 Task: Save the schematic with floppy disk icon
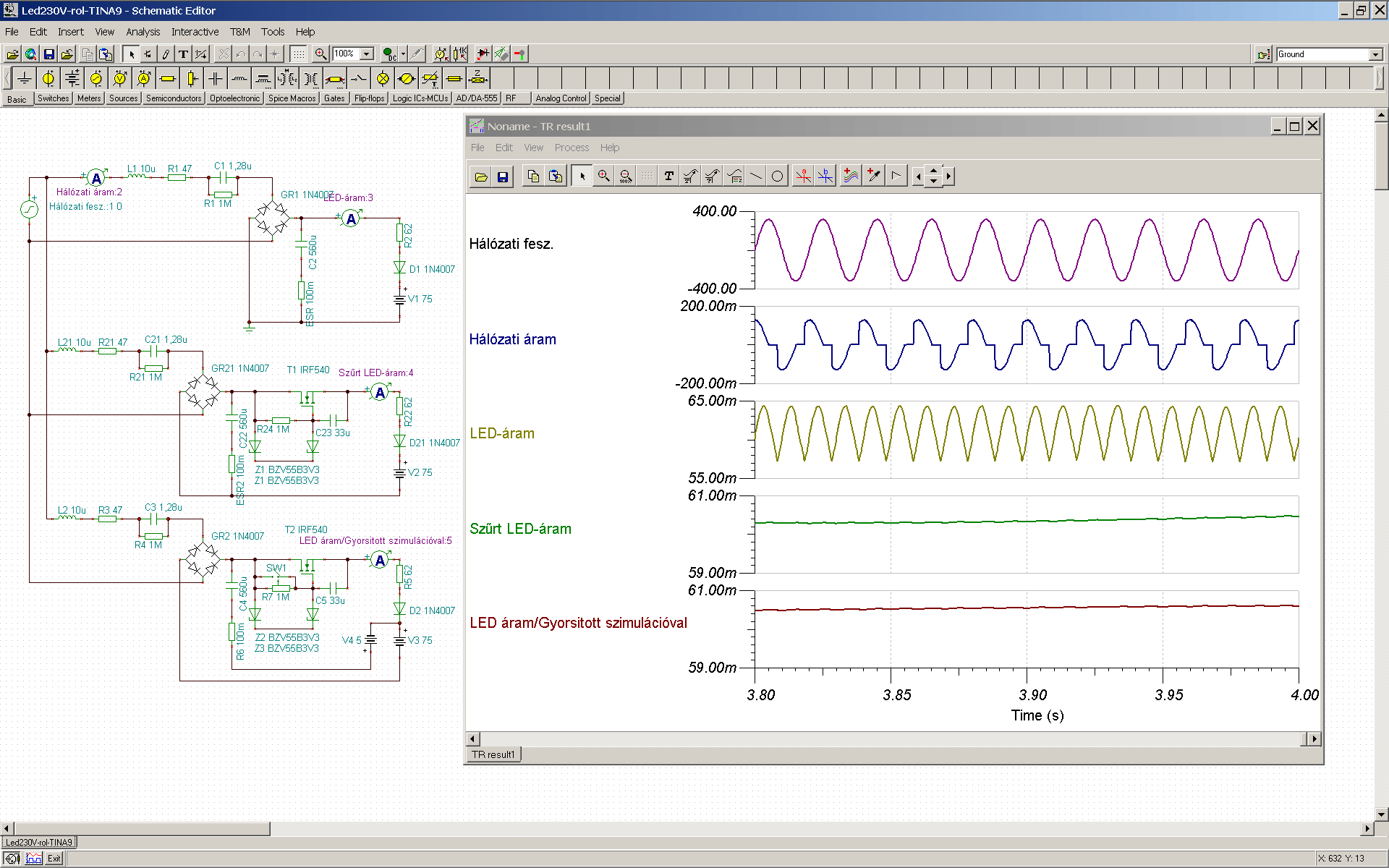pyautogui.click(x=49, y=54)
